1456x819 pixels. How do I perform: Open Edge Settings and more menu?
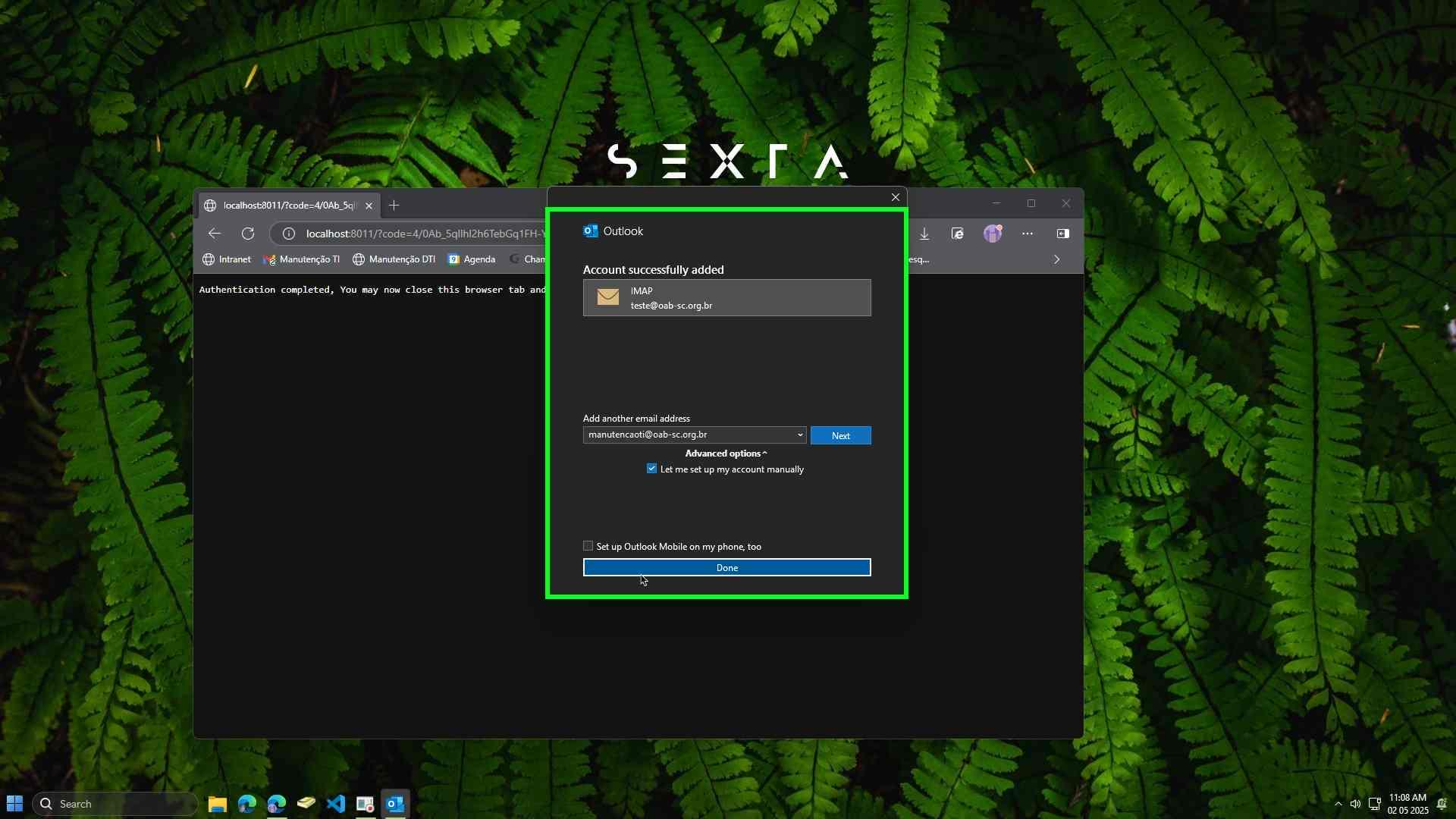pos(1028,234)
